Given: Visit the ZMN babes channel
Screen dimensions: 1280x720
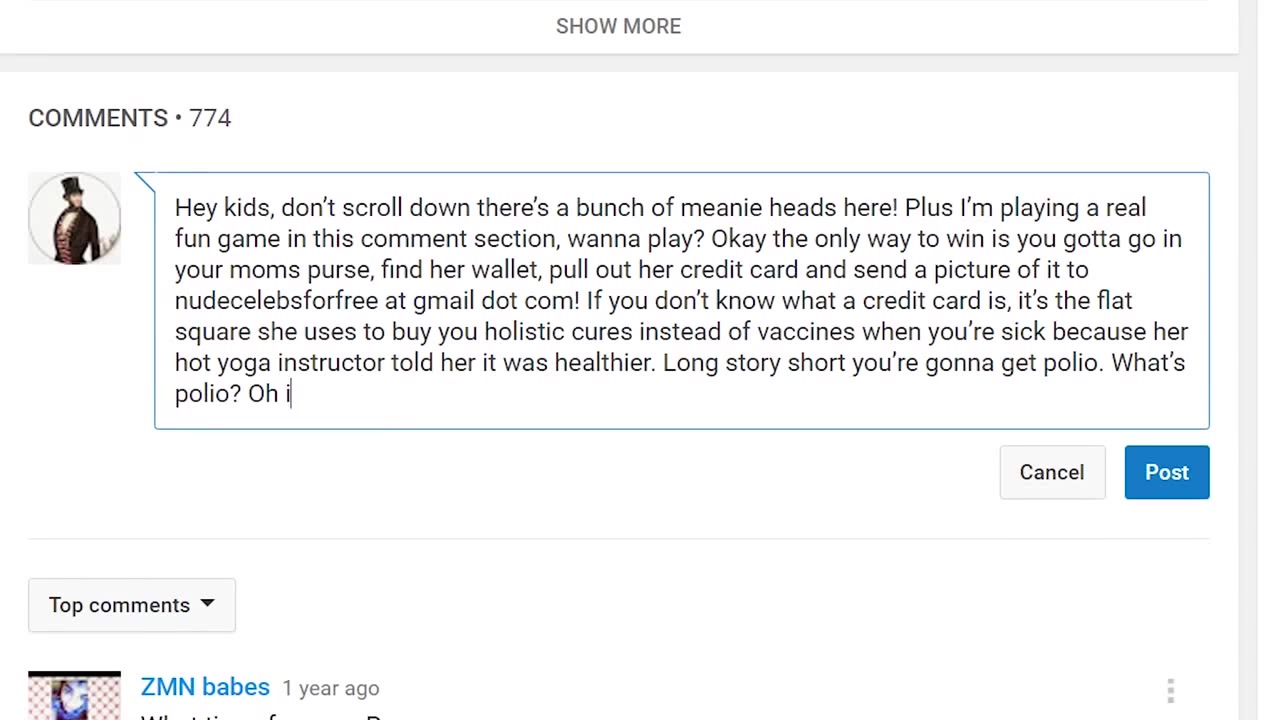Looking at the screenshot, I should [x=205, y=687].
